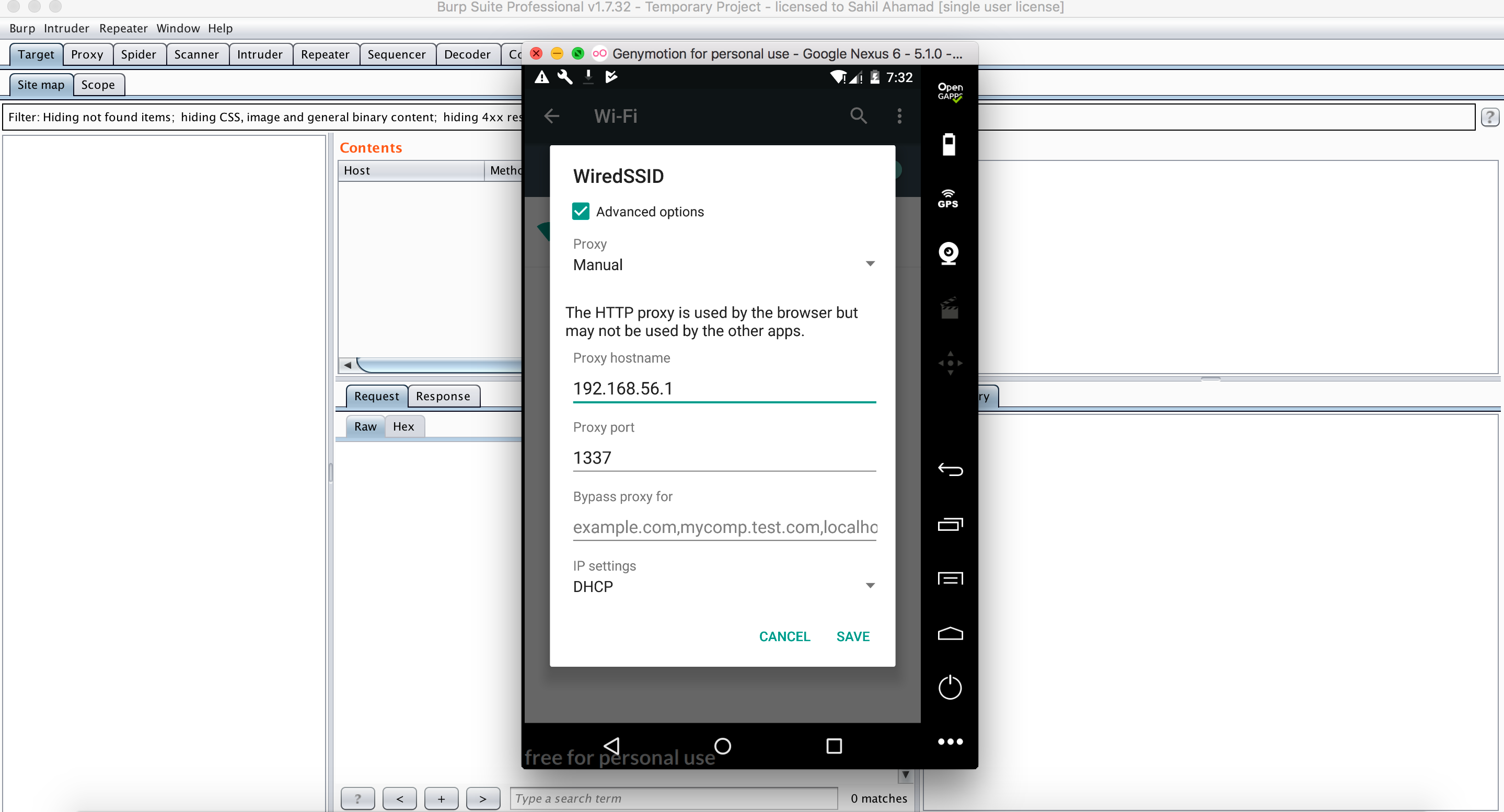Tap the Android home circle button
The image size is (1504, 812).
722,746
